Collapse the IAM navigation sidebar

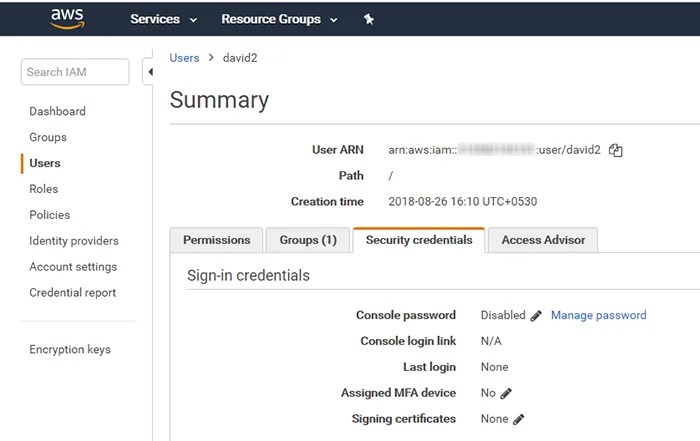(149, 72)
